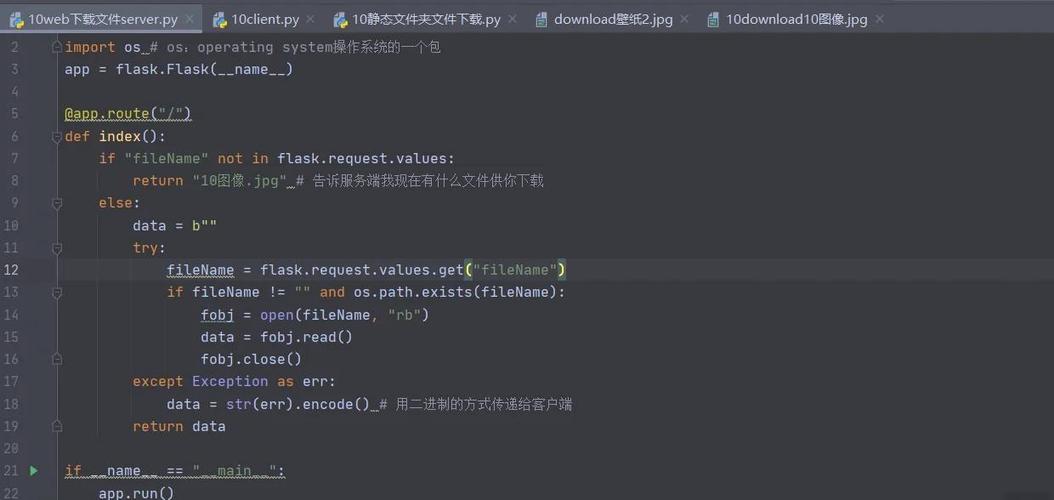Click the Python icon on 10web下载文件server.py tab

click(x=16, y=19)
